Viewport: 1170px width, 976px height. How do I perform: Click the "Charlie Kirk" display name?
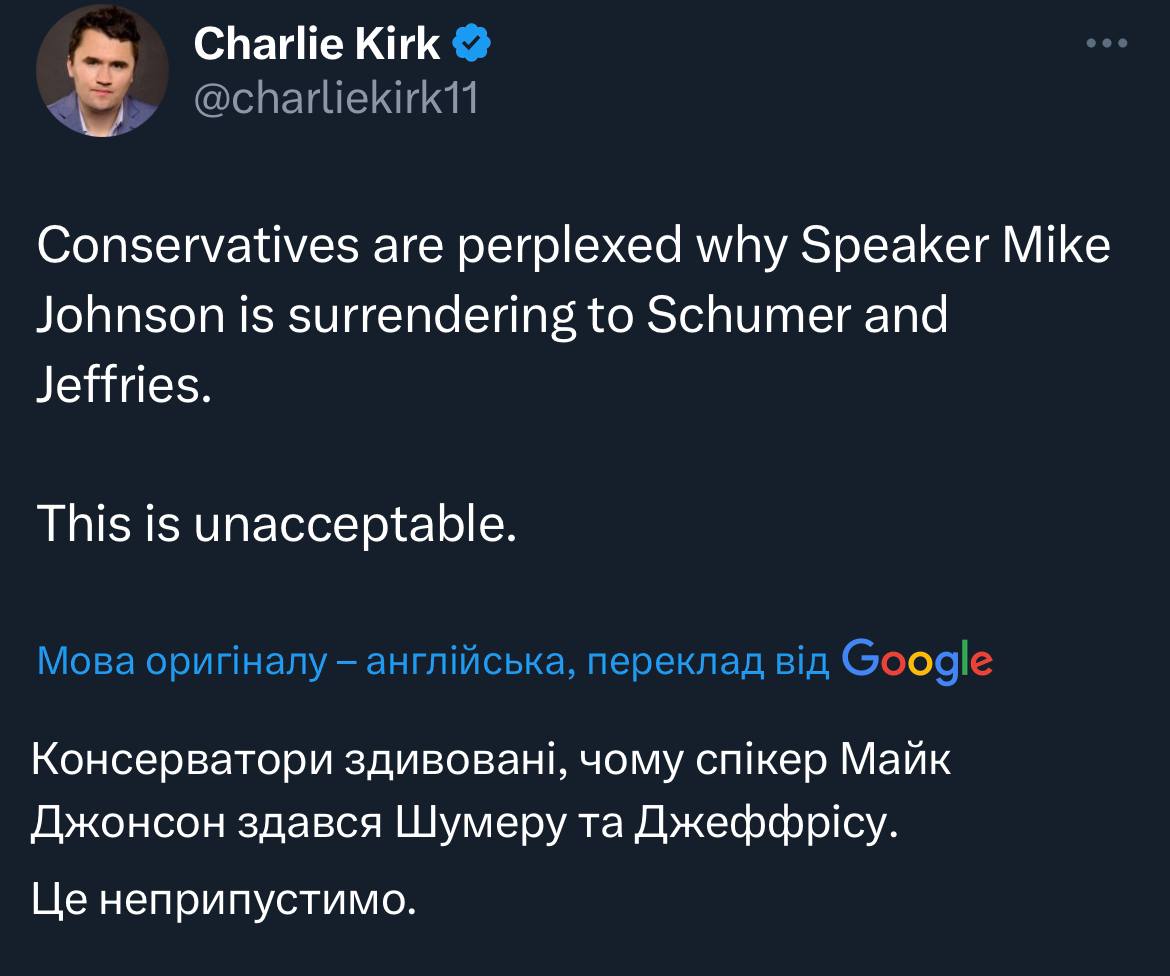click(x=316, y=43)
